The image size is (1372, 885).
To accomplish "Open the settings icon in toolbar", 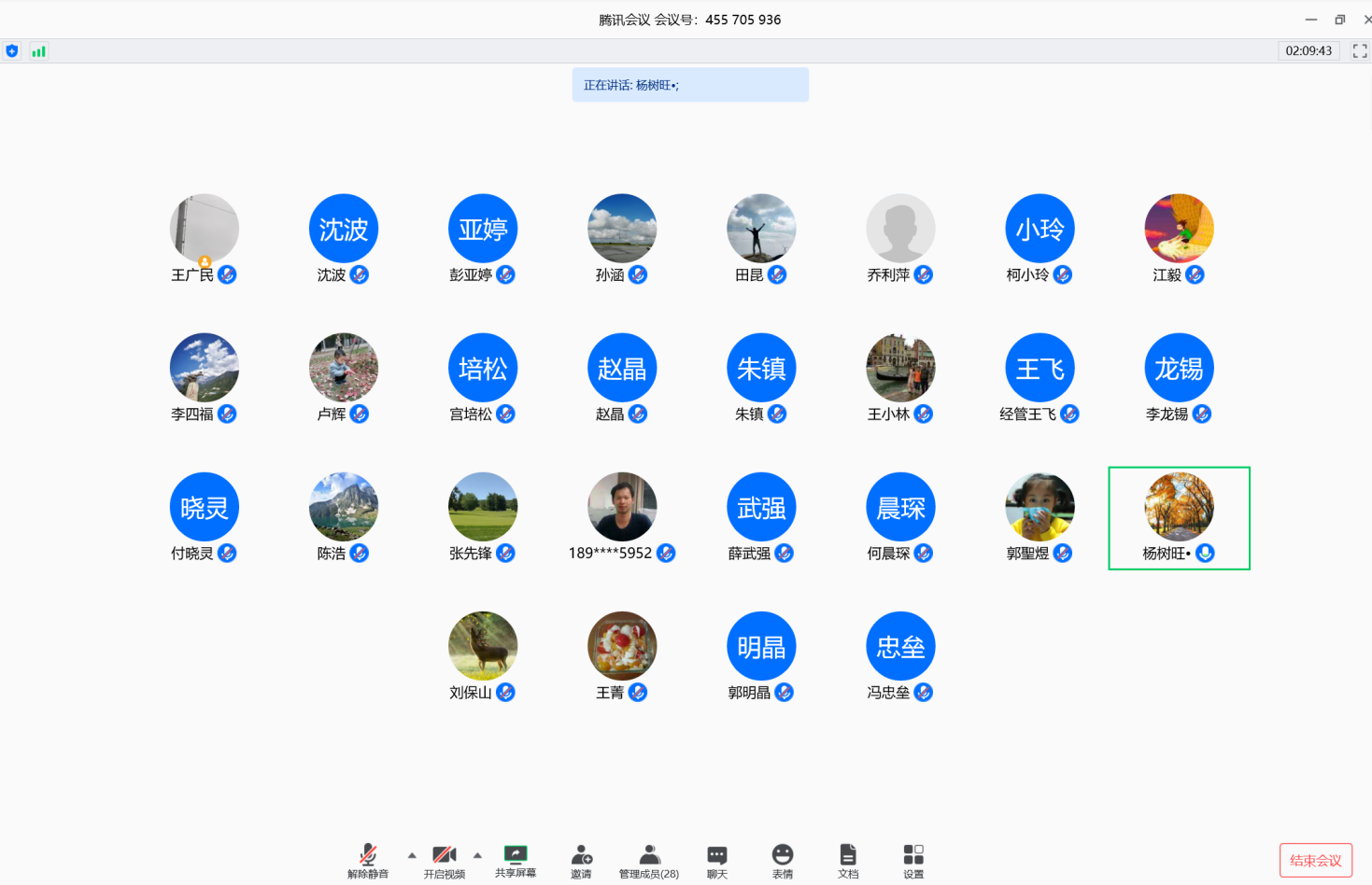I will click(913, 855).
